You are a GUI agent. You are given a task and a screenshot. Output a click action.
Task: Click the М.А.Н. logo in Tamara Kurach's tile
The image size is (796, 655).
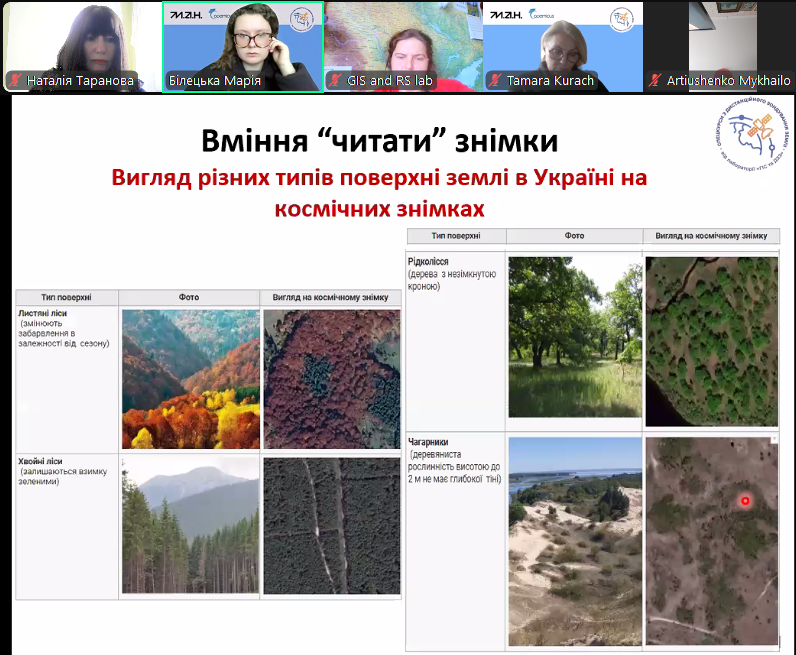point(506,15)
